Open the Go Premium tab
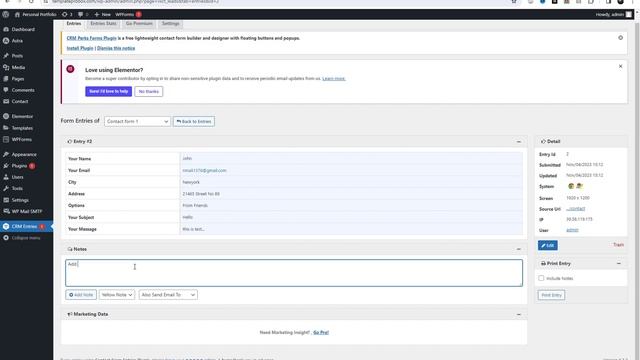640x360 pixels. [x=139, y=24]
